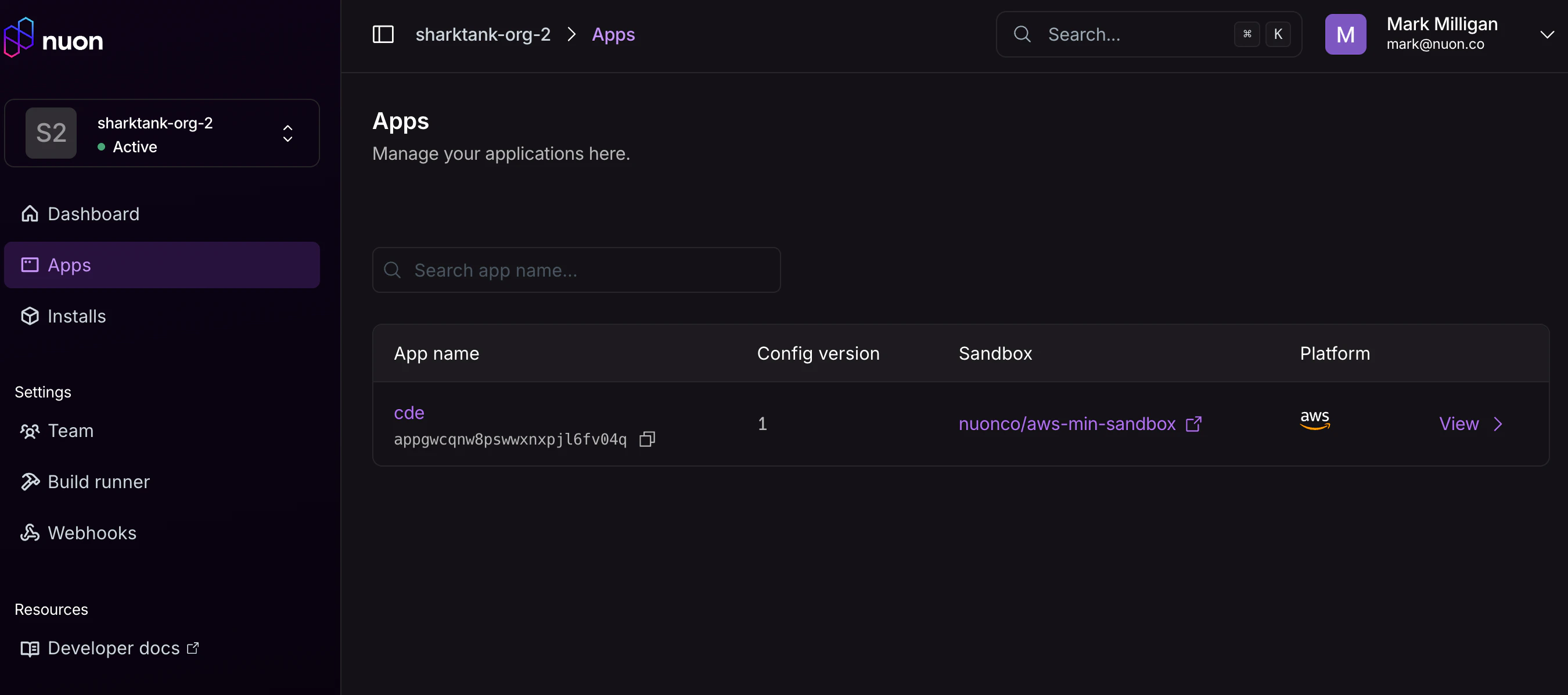
Task: Open the Mark Milligan account menu chevron
Action: coord(1547,35)
